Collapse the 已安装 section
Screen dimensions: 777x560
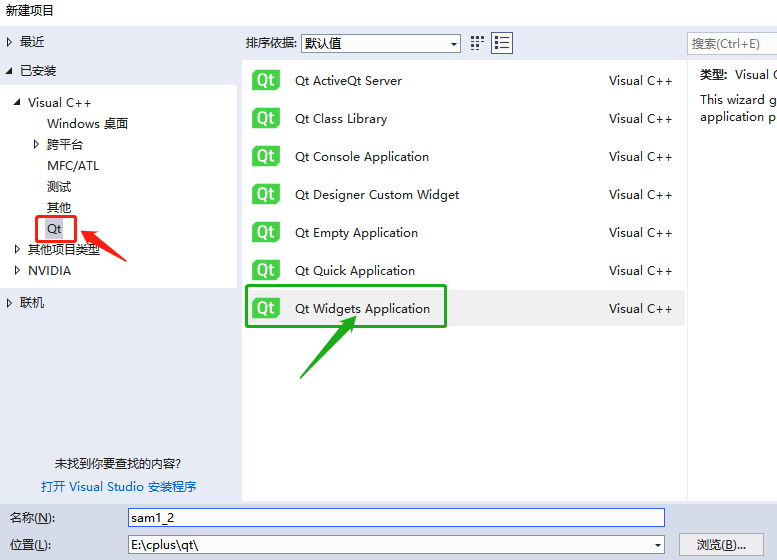point(9,71)
